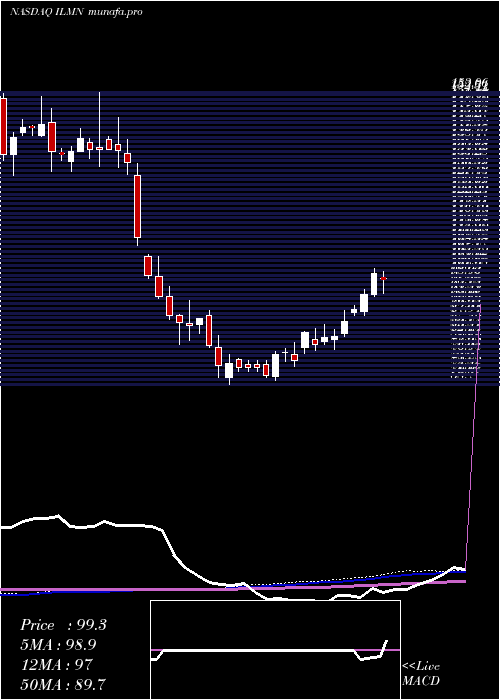Click the 'Price : 99.3' readout
The image size is (500, 700).
(x=63, y=625)
